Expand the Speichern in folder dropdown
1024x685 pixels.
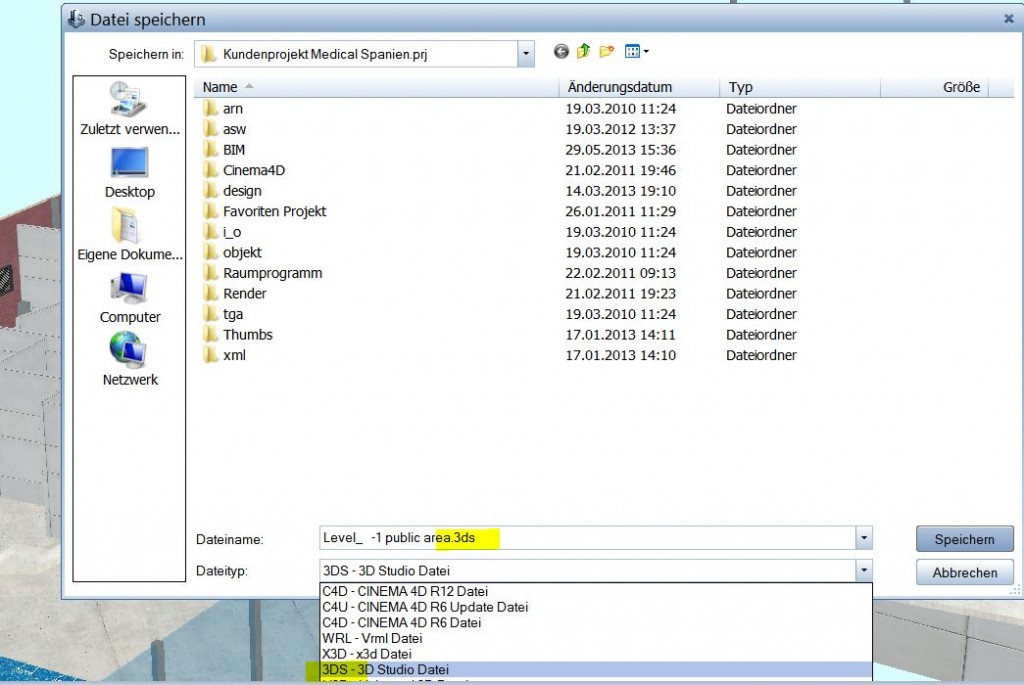pyautogui.click(x=526, y=53)
